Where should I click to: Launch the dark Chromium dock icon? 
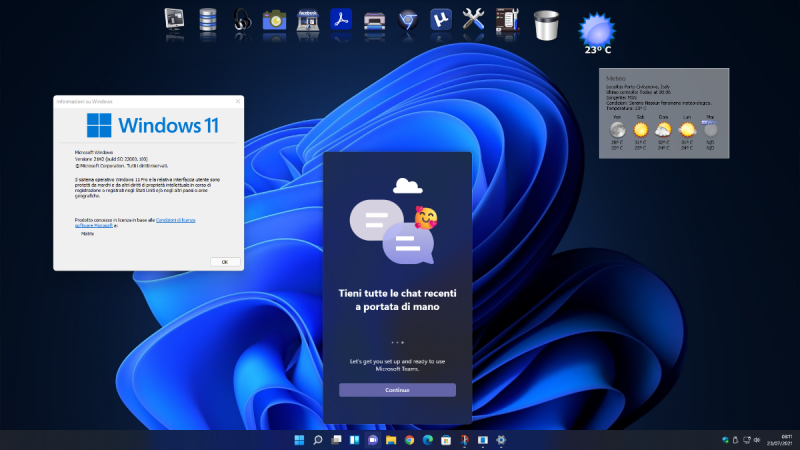pos(408,21)
